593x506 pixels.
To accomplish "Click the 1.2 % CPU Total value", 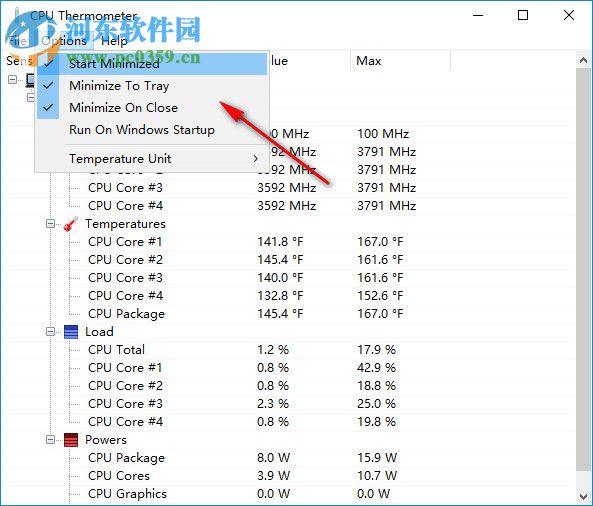I will point(273,350).
